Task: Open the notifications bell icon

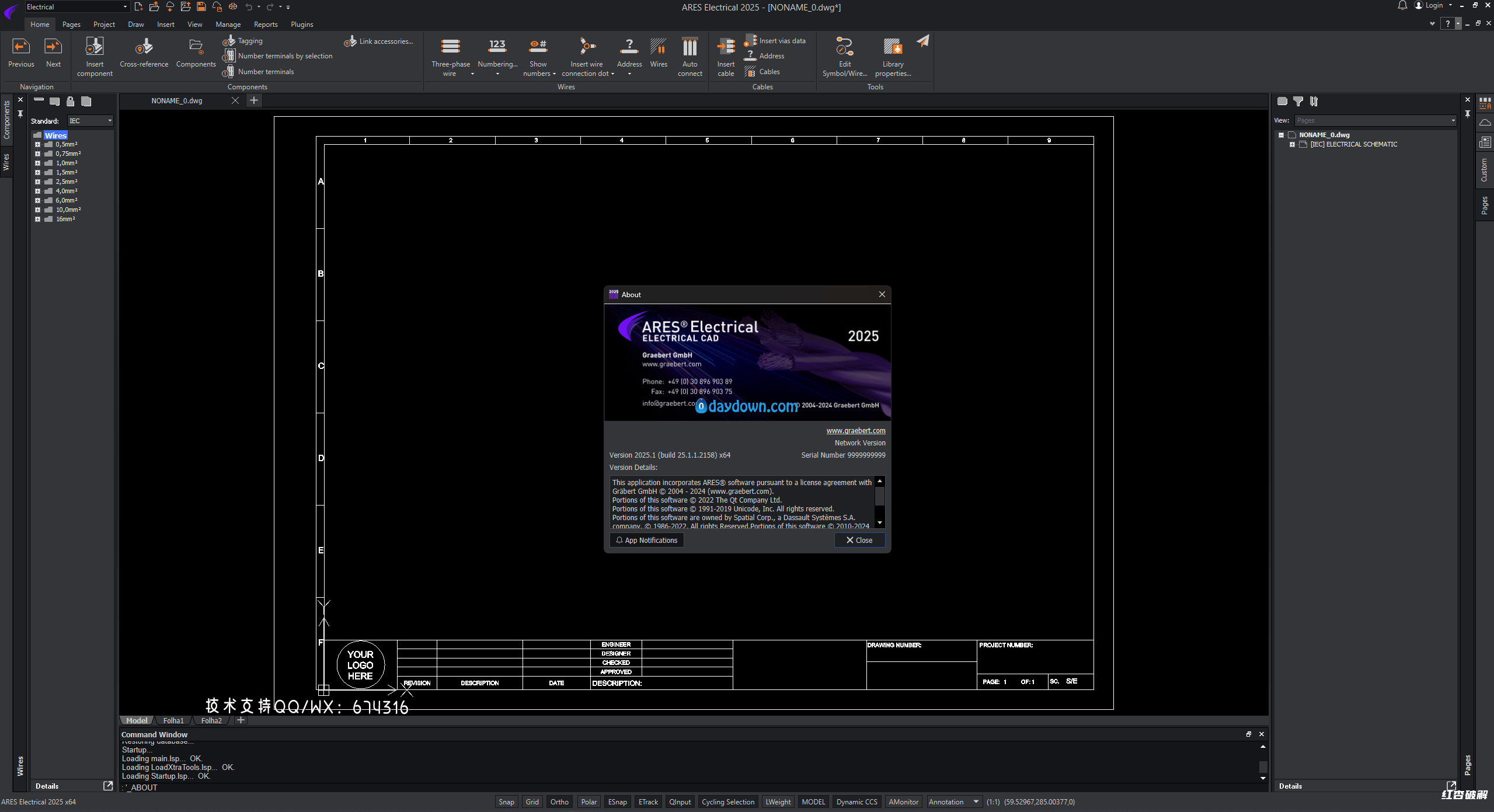Action: click(x=1402, y=5)
